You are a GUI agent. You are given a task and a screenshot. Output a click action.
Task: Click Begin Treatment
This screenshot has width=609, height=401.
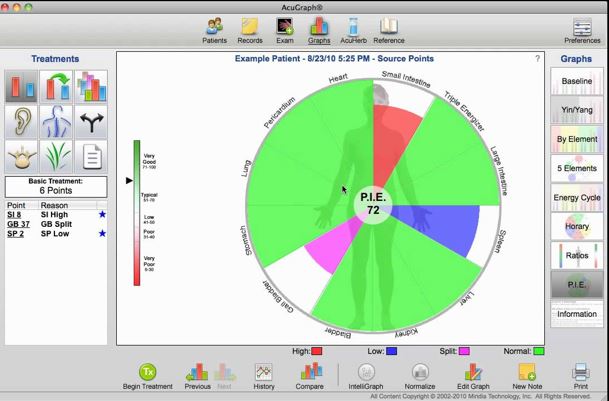point(148,377)
